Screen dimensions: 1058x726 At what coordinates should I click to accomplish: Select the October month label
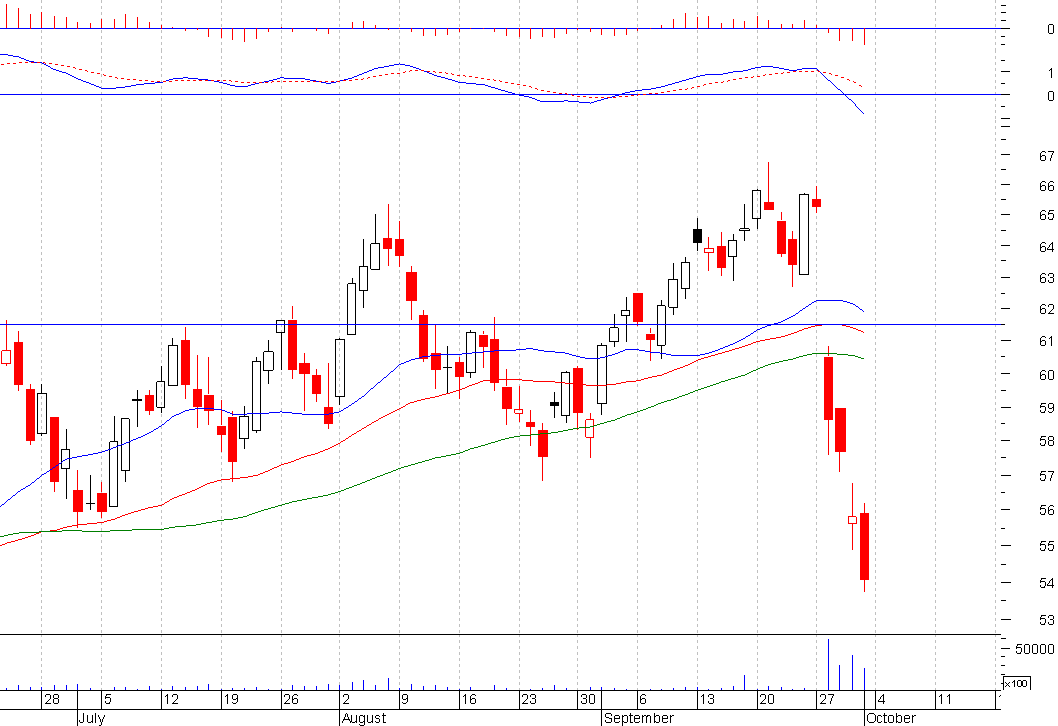click(x=891, y=718)
